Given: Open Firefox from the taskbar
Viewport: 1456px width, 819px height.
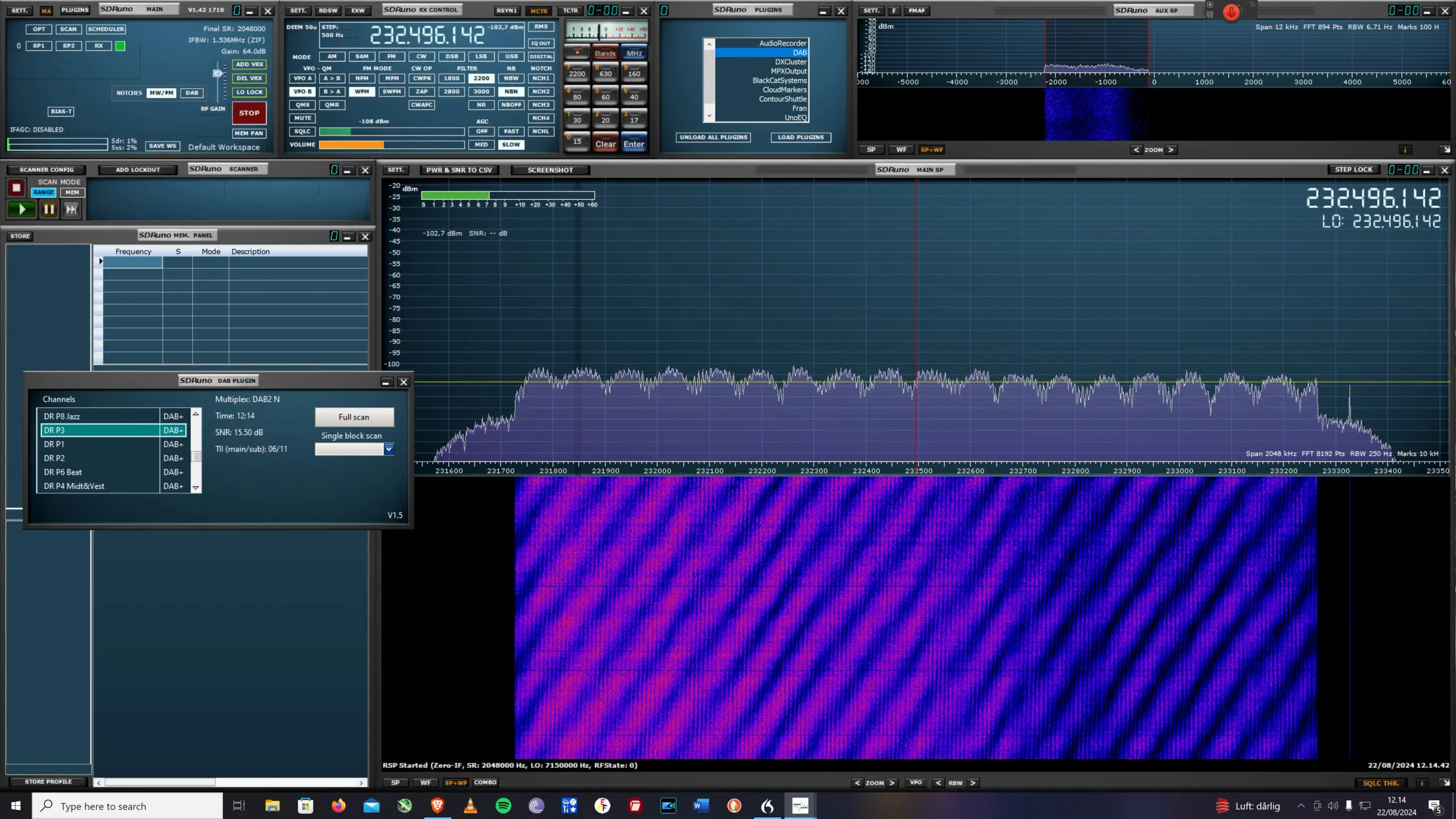Looking at the screenshot, I should pyautogui.click(x=338, y=805).
